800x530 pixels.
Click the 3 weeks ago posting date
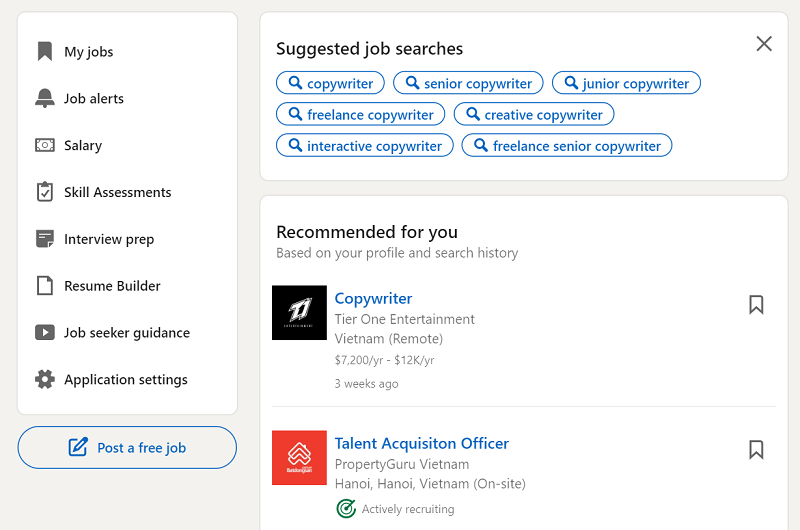366,384
